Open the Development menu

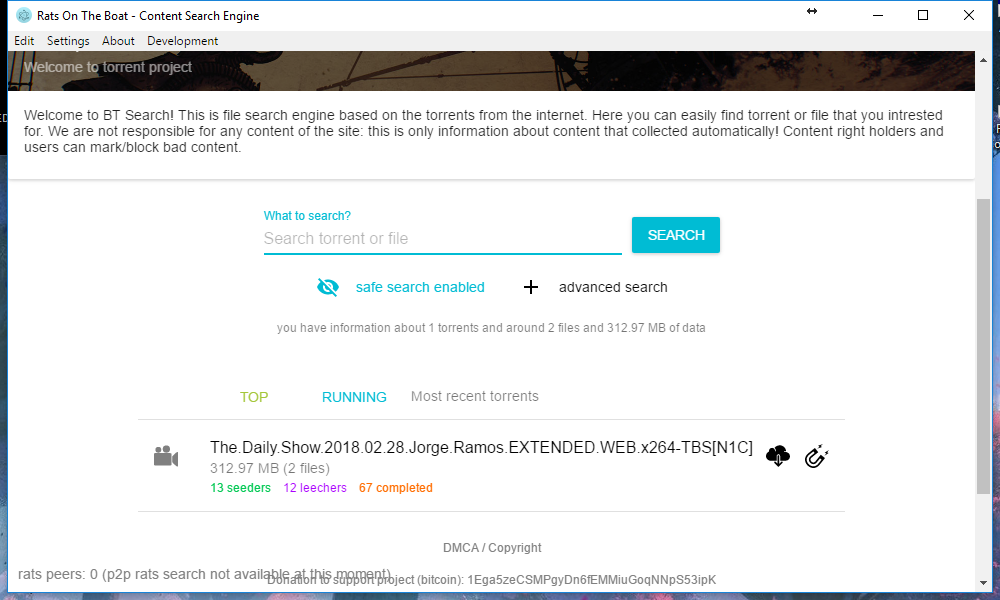click(x=182, y=41)
